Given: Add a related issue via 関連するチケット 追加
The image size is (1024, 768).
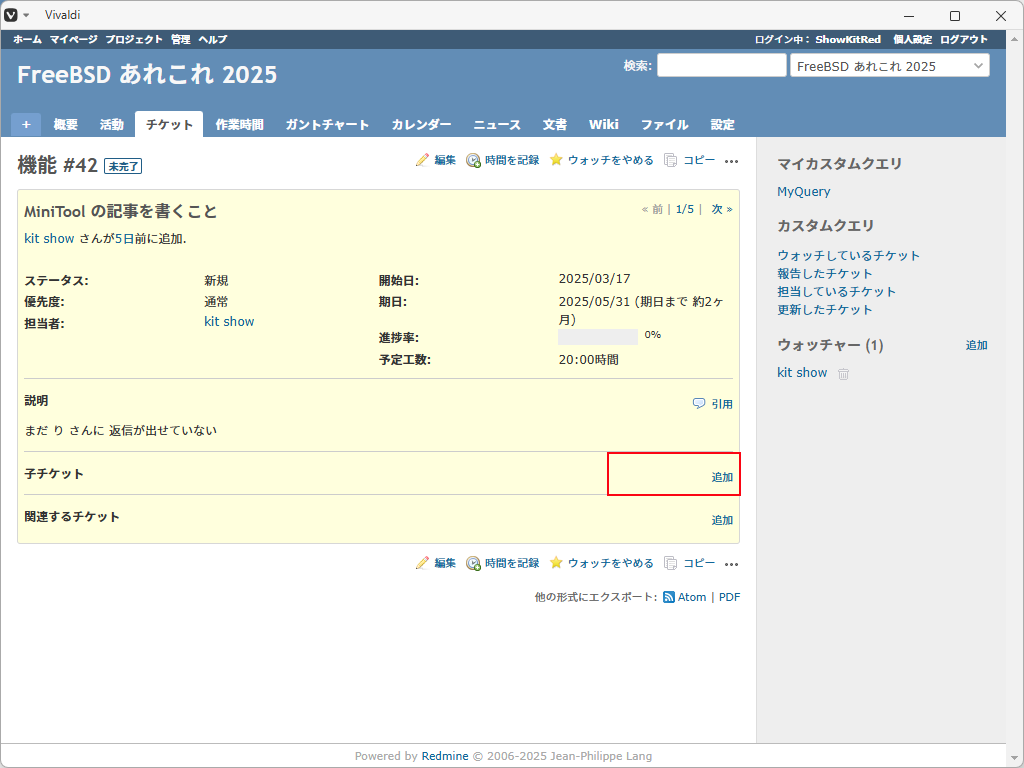Looking at the screenshot, I should 722,520.
